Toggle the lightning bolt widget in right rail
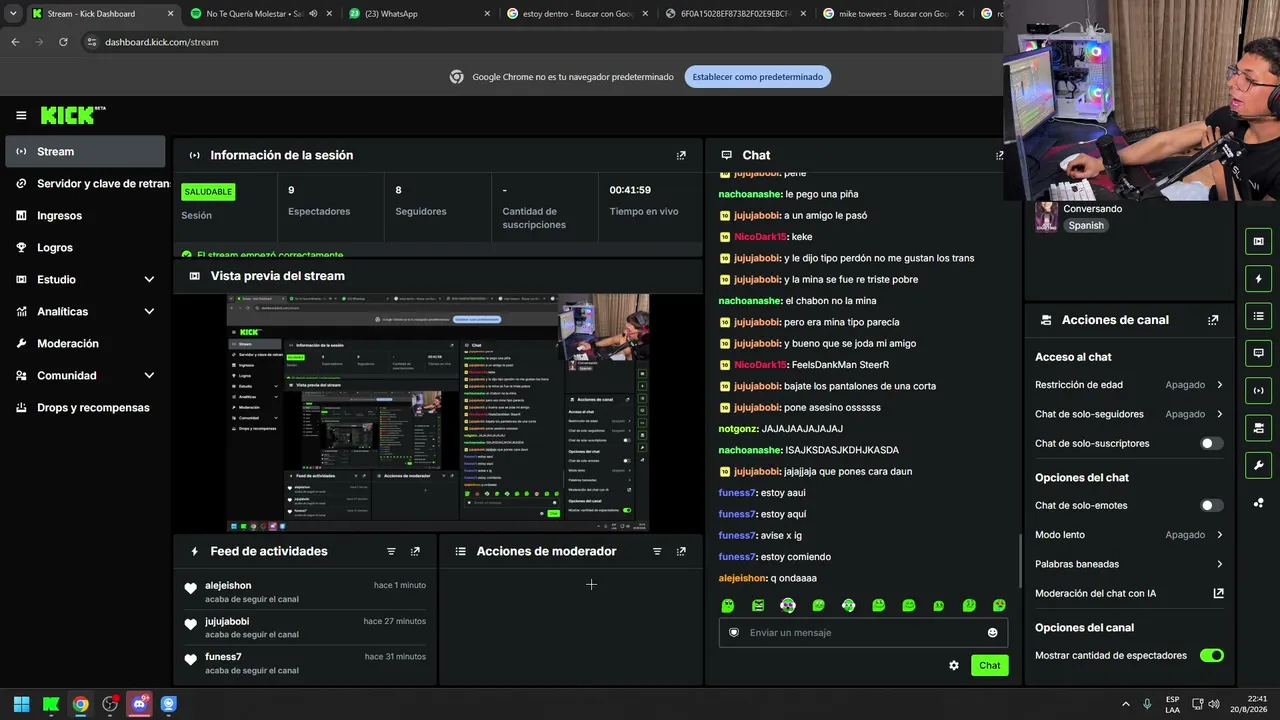Screen dimensions: 1280x720 (1258, 279)
